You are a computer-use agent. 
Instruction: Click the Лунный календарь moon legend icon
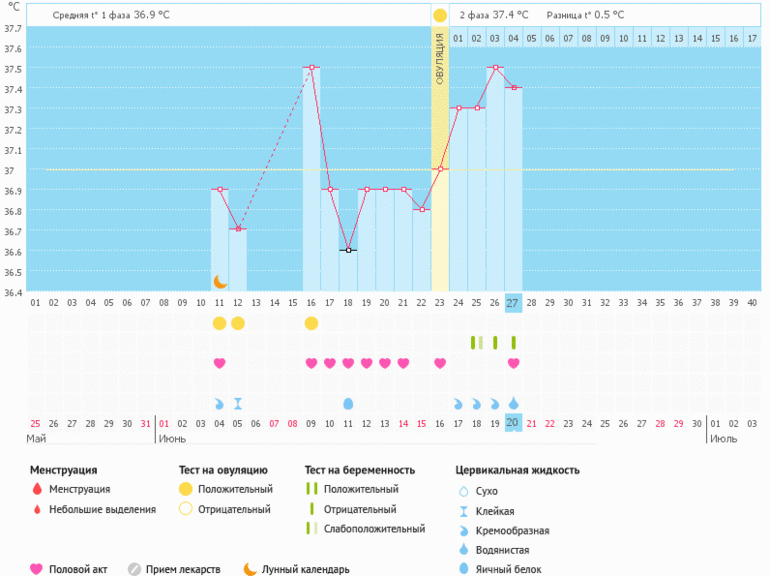tap(250, 569)
